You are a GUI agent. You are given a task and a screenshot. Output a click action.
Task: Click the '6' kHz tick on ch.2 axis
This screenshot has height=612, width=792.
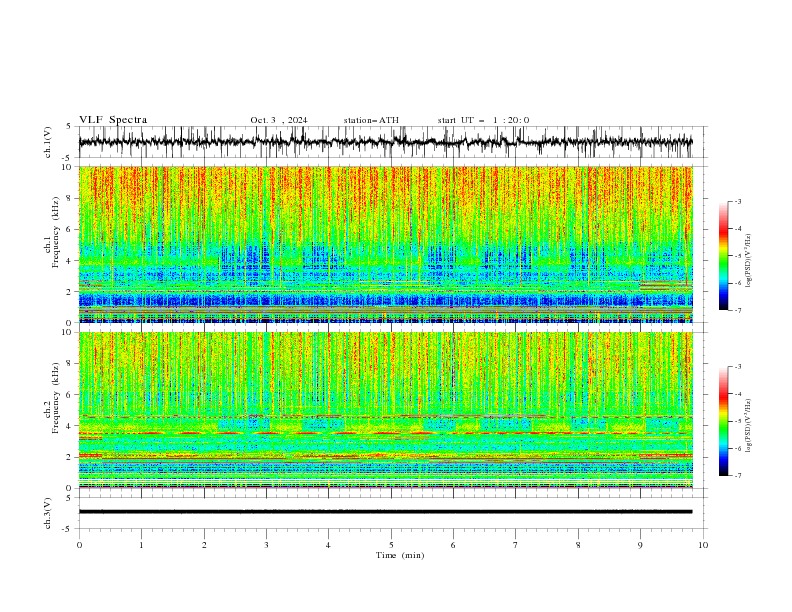70,395
